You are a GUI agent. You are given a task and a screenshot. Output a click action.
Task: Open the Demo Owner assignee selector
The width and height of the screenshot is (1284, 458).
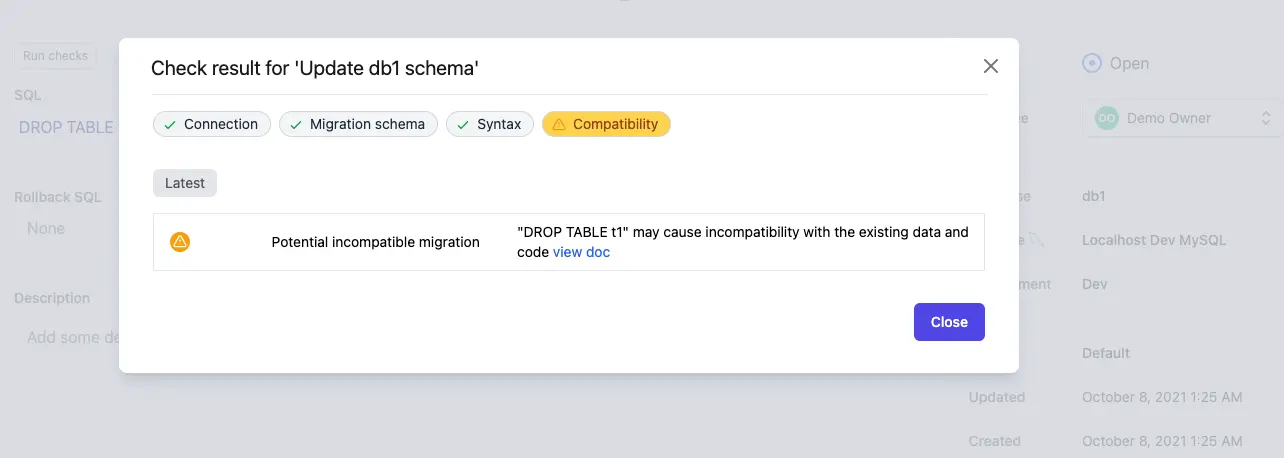[x=1183, y=118]
